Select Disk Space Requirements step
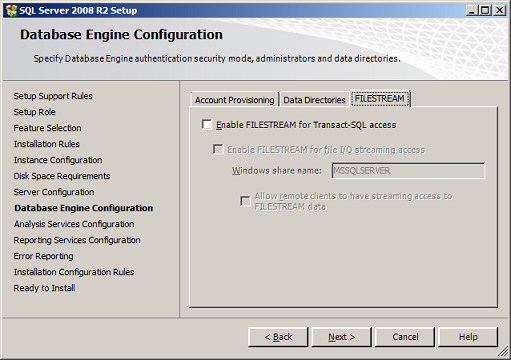This screenshot has width=511, height=360. [62, 176]
